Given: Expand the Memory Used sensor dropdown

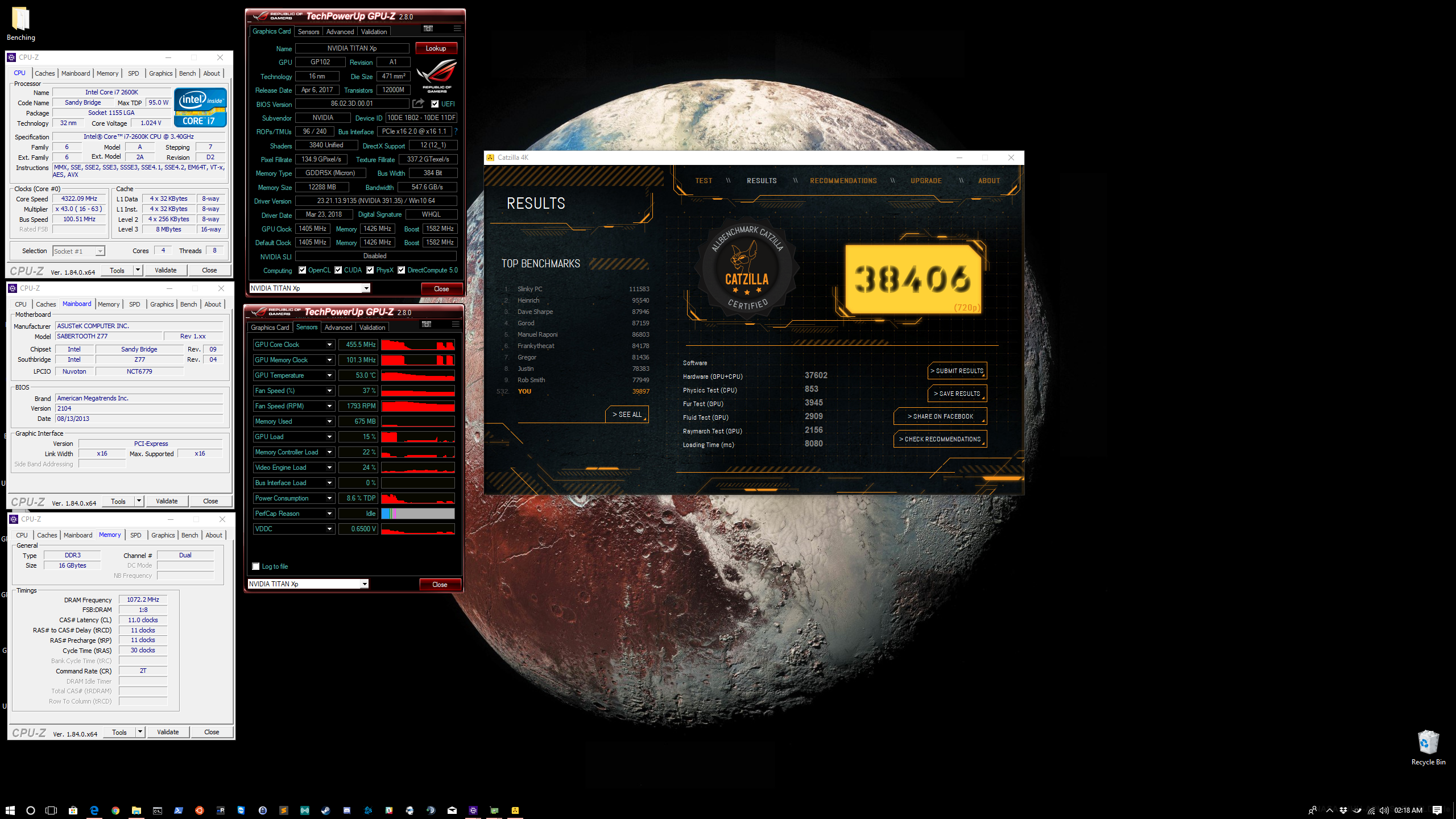Looking at the screenshot, I should (329, 421).
